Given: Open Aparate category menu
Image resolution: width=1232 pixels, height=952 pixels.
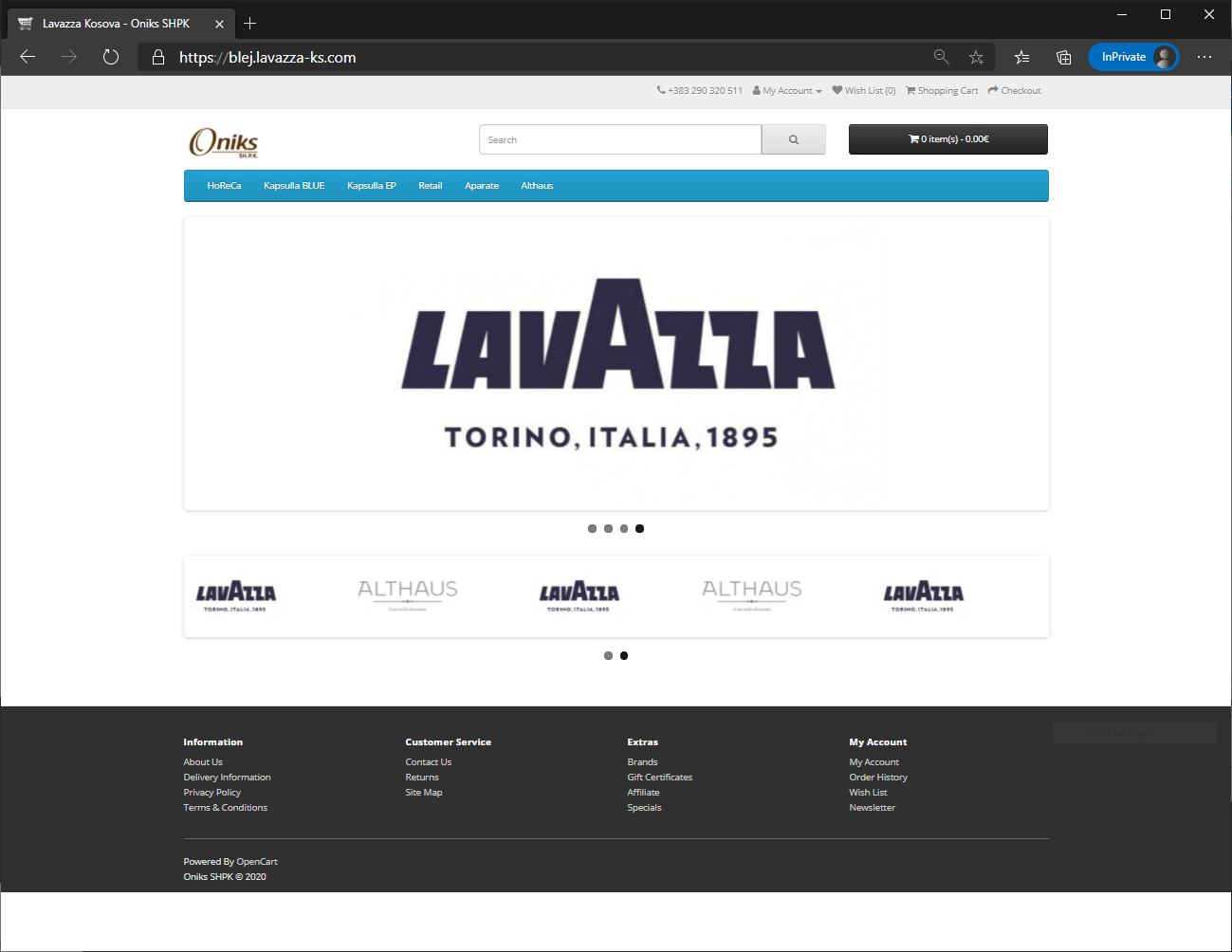Looking at the screenshot, I should click(482, 186).
